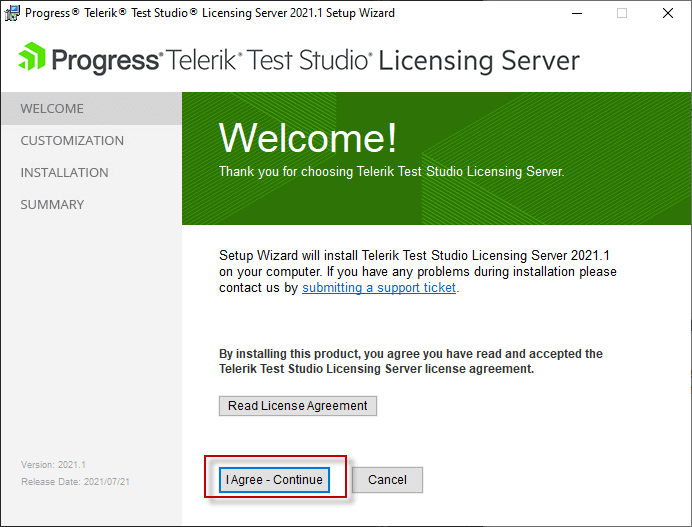
Task: Click the Licensing Server header title
Action: point(479,60)
